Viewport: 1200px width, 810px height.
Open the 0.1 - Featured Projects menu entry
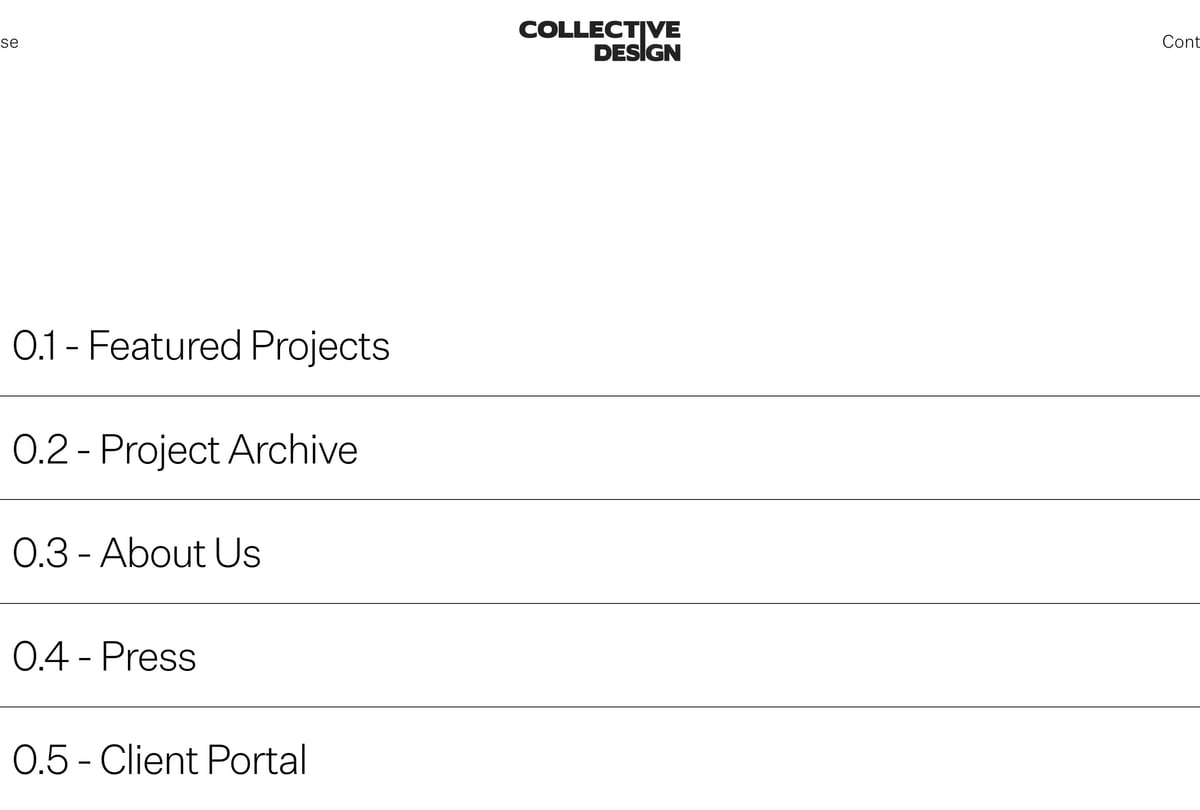(200, 346)
